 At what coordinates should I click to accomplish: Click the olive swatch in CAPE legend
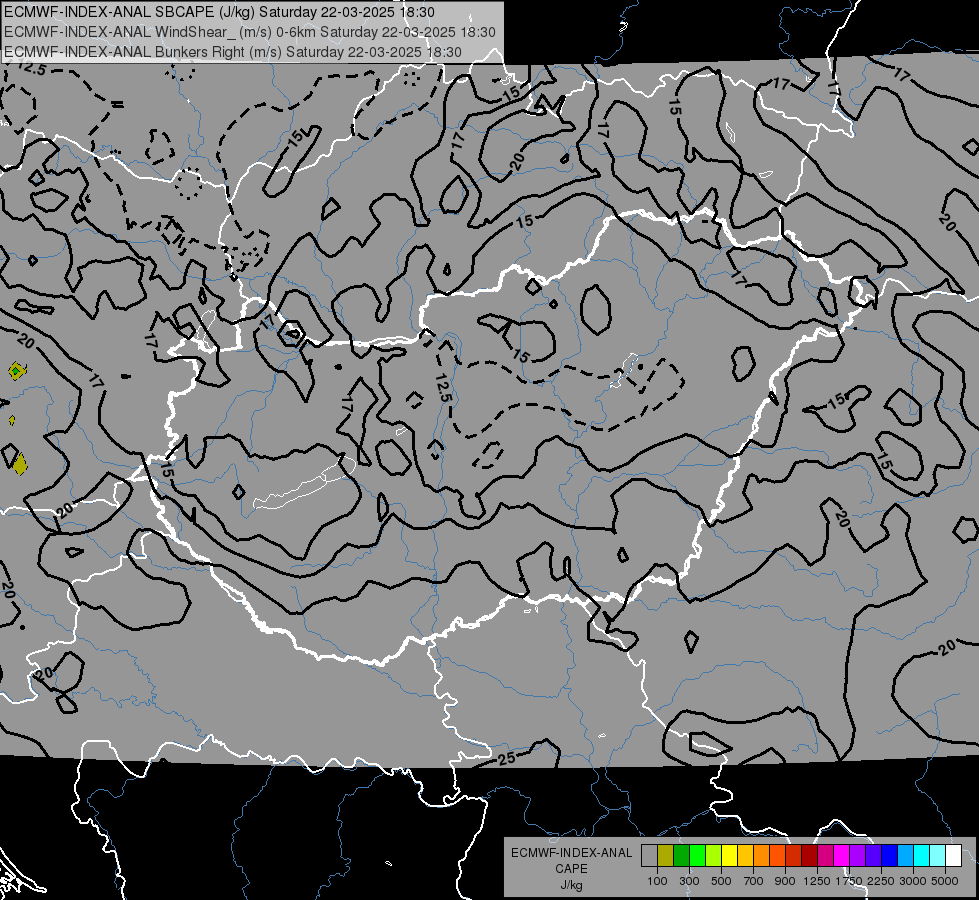[x=666, y=856]
